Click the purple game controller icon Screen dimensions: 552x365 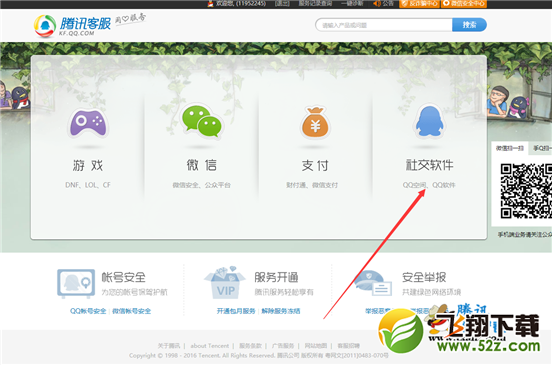pyautogui.click(x=88, y=123)
